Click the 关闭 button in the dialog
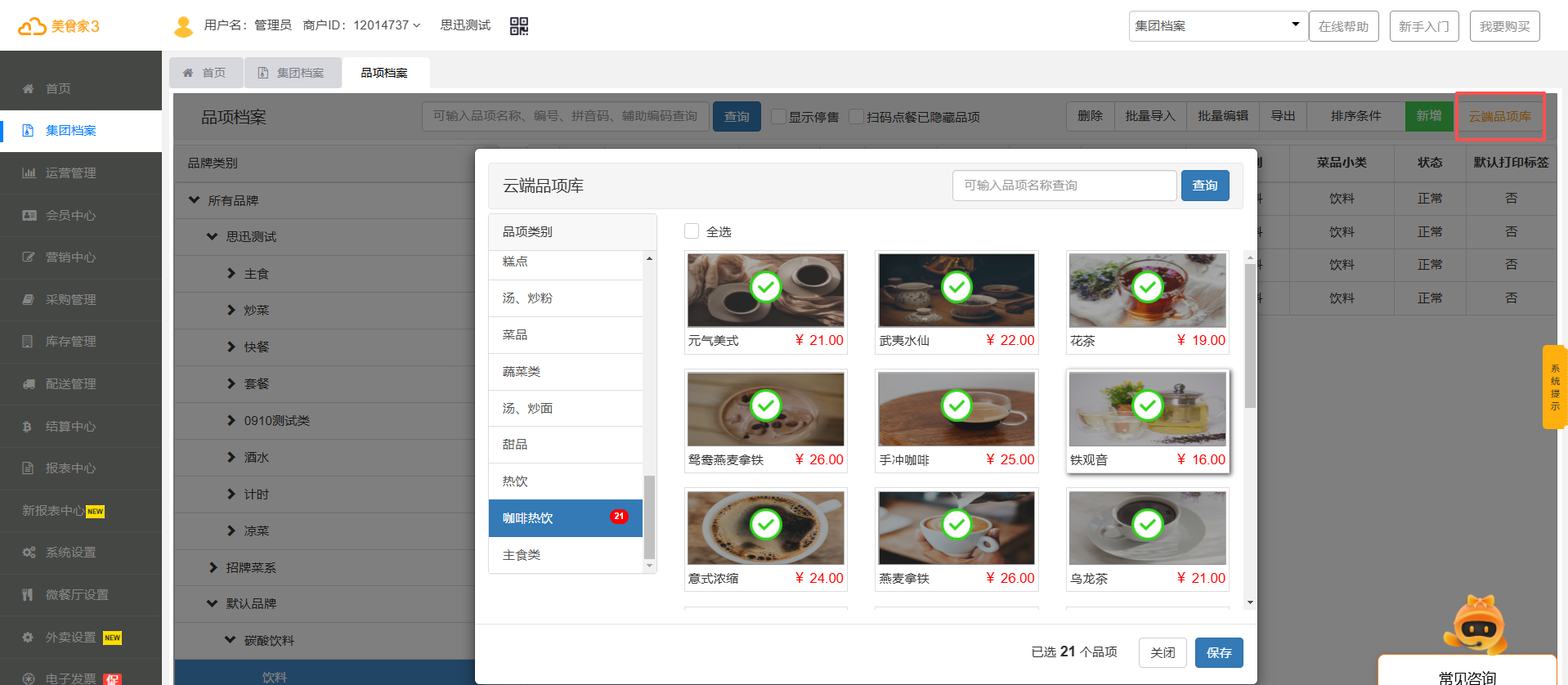The image size is (1568, 685). click(x=1162, y=652)
